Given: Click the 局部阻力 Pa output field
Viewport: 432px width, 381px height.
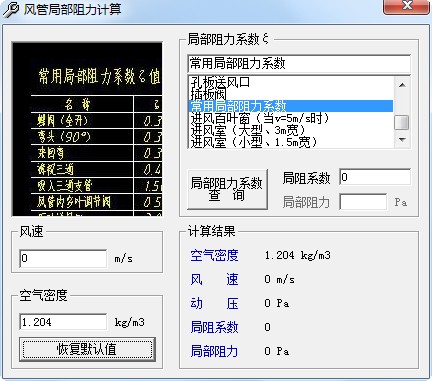Looking at the screenshot, I should (363, 202).
